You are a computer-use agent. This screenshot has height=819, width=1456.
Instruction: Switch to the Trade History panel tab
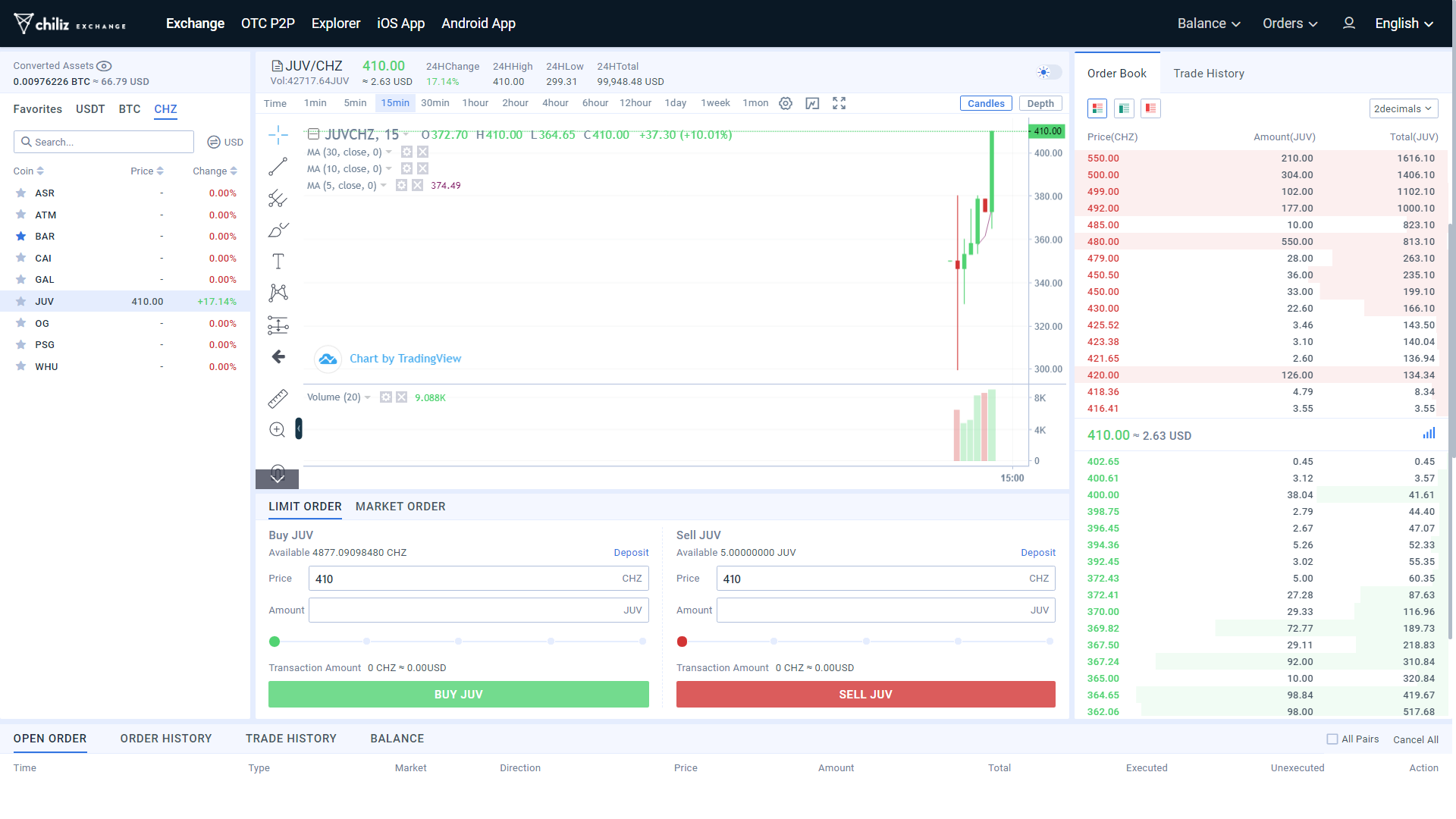[x=1209, y=74]
